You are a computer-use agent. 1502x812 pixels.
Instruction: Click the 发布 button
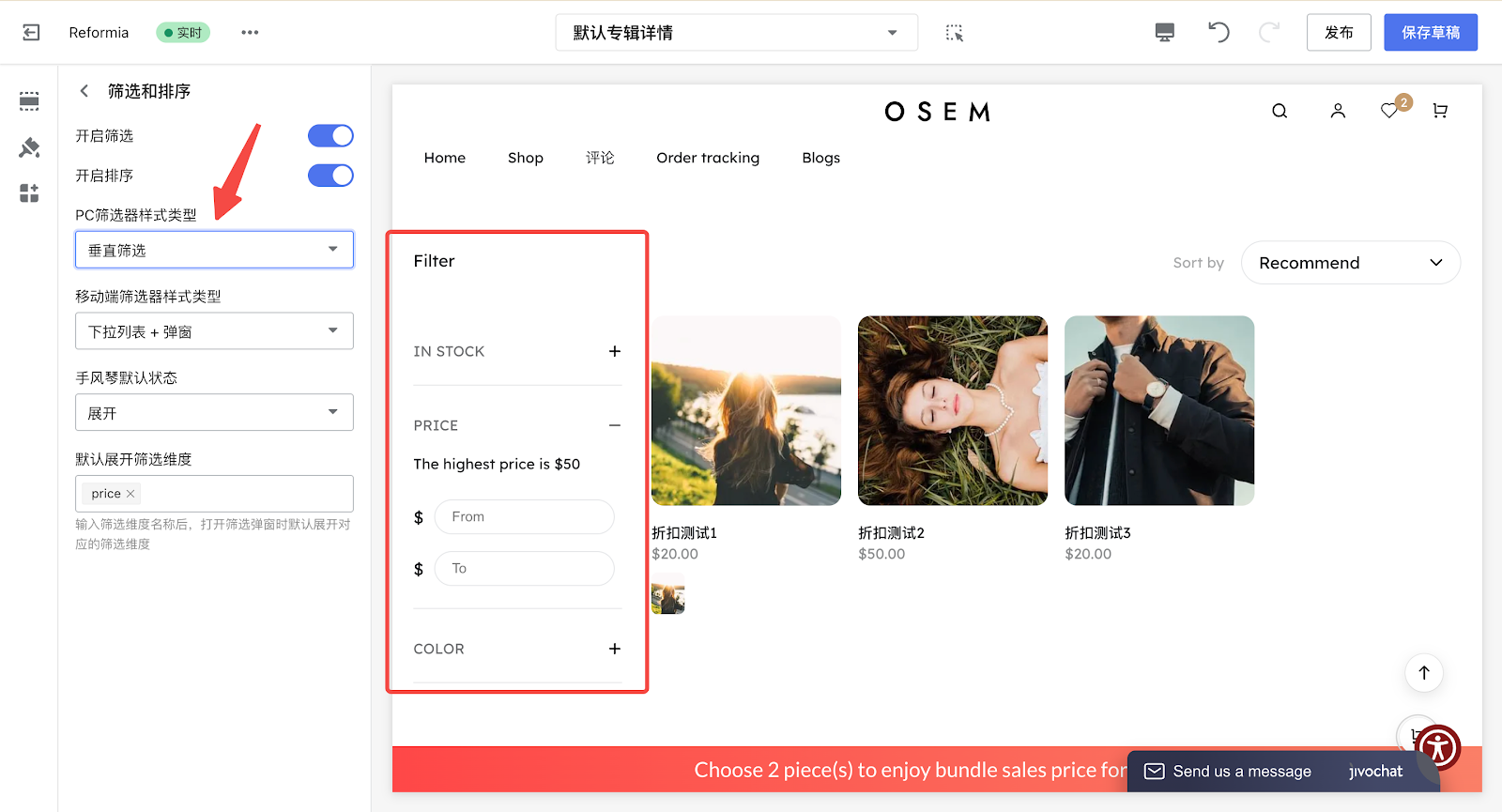pyautogui.click(x=1339, y=33)
